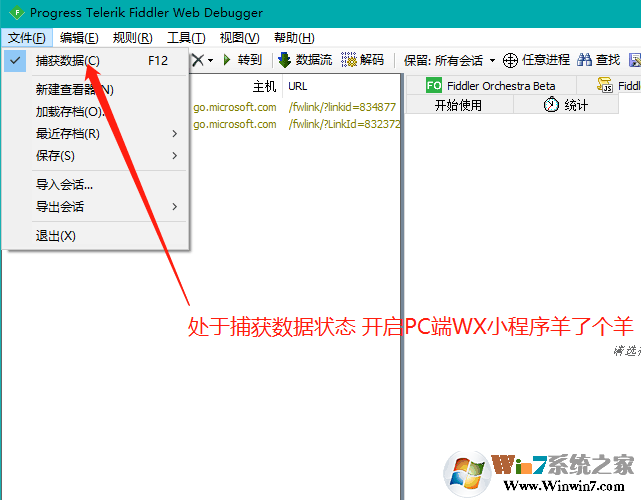Open the 帮助(H) menu
The image size is (641, 500).
pos(294,38)
